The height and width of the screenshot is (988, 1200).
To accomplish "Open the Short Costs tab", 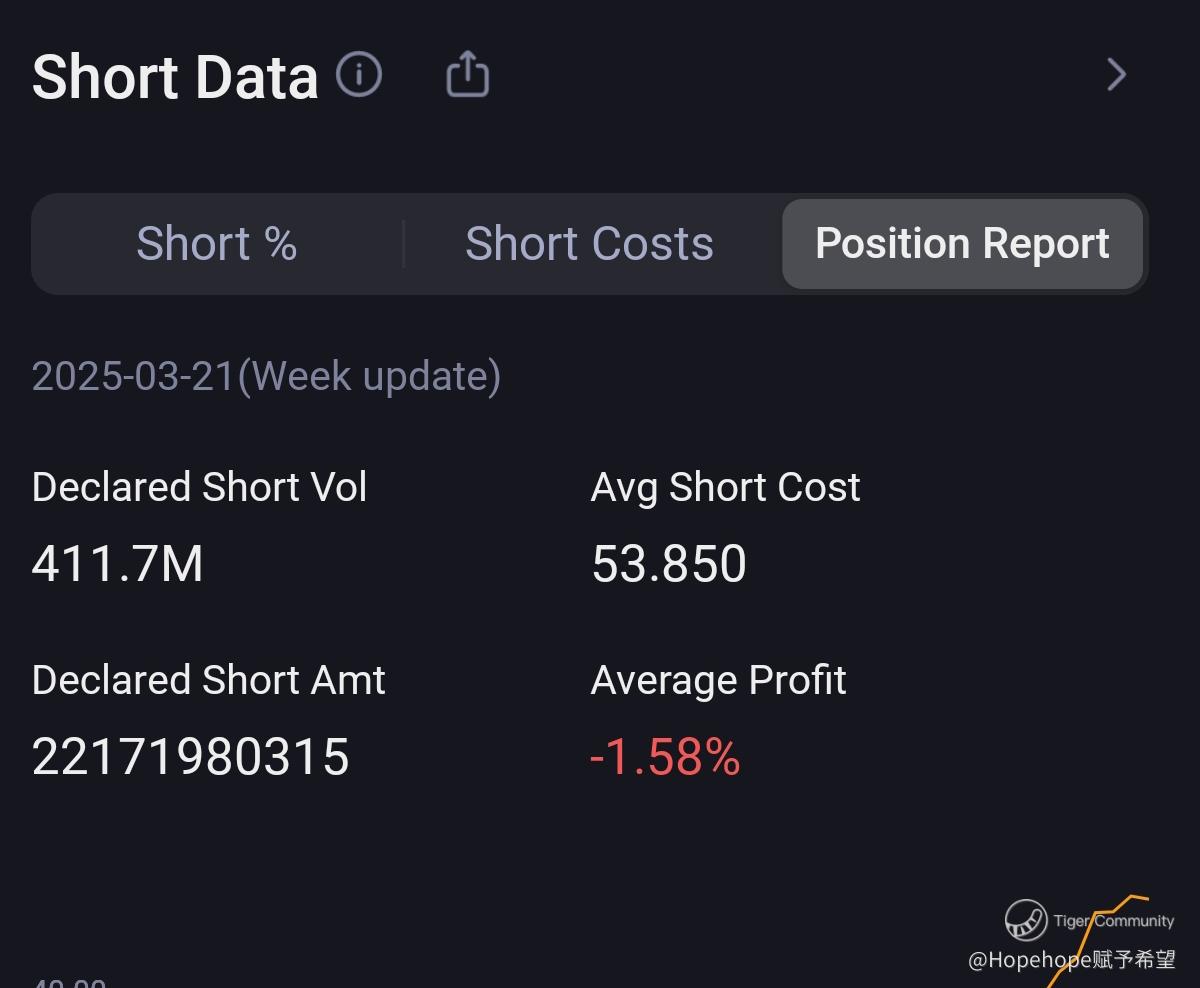I will 589,244.
